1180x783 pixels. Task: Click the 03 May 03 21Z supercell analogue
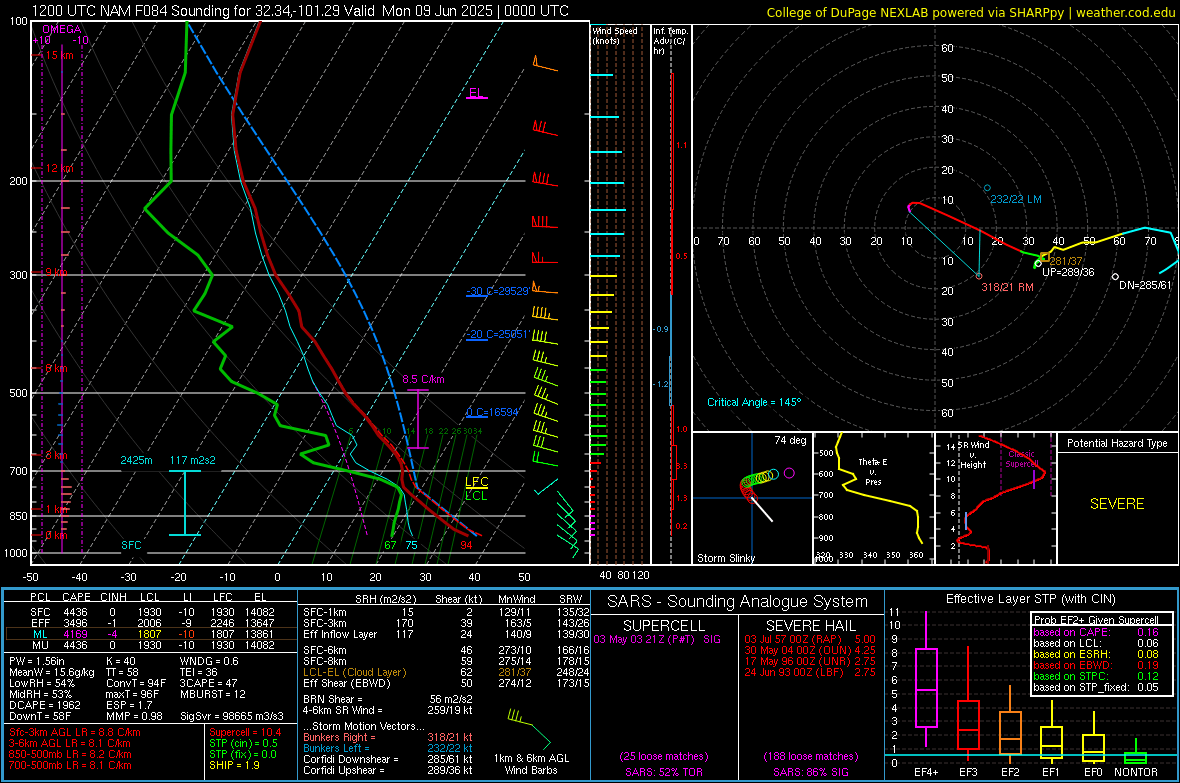click(657, 639)
